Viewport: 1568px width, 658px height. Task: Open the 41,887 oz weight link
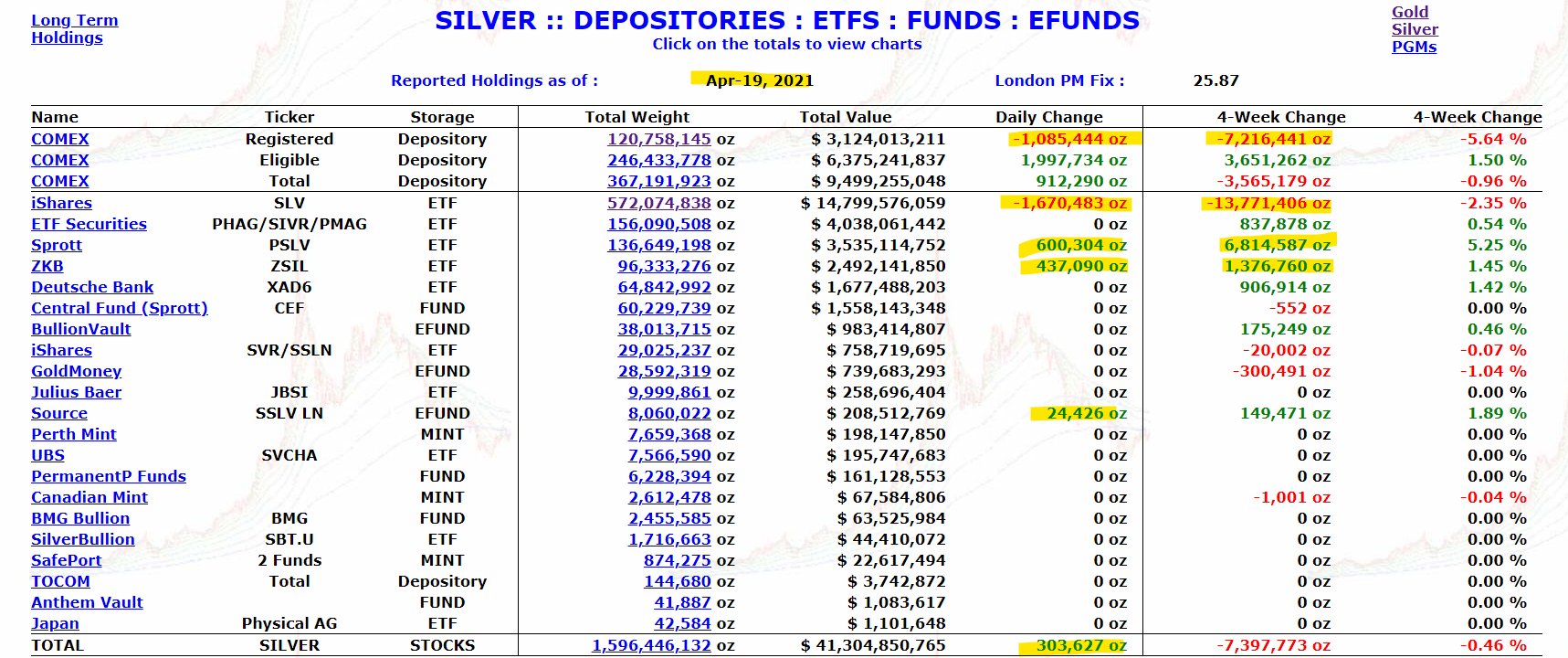[x=682, y=602]
